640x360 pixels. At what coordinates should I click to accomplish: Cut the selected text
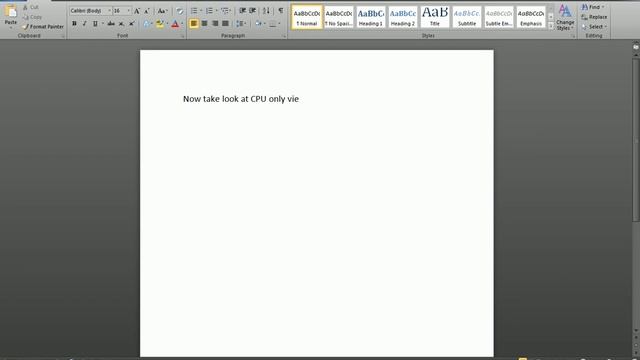(x=31, y=7)
